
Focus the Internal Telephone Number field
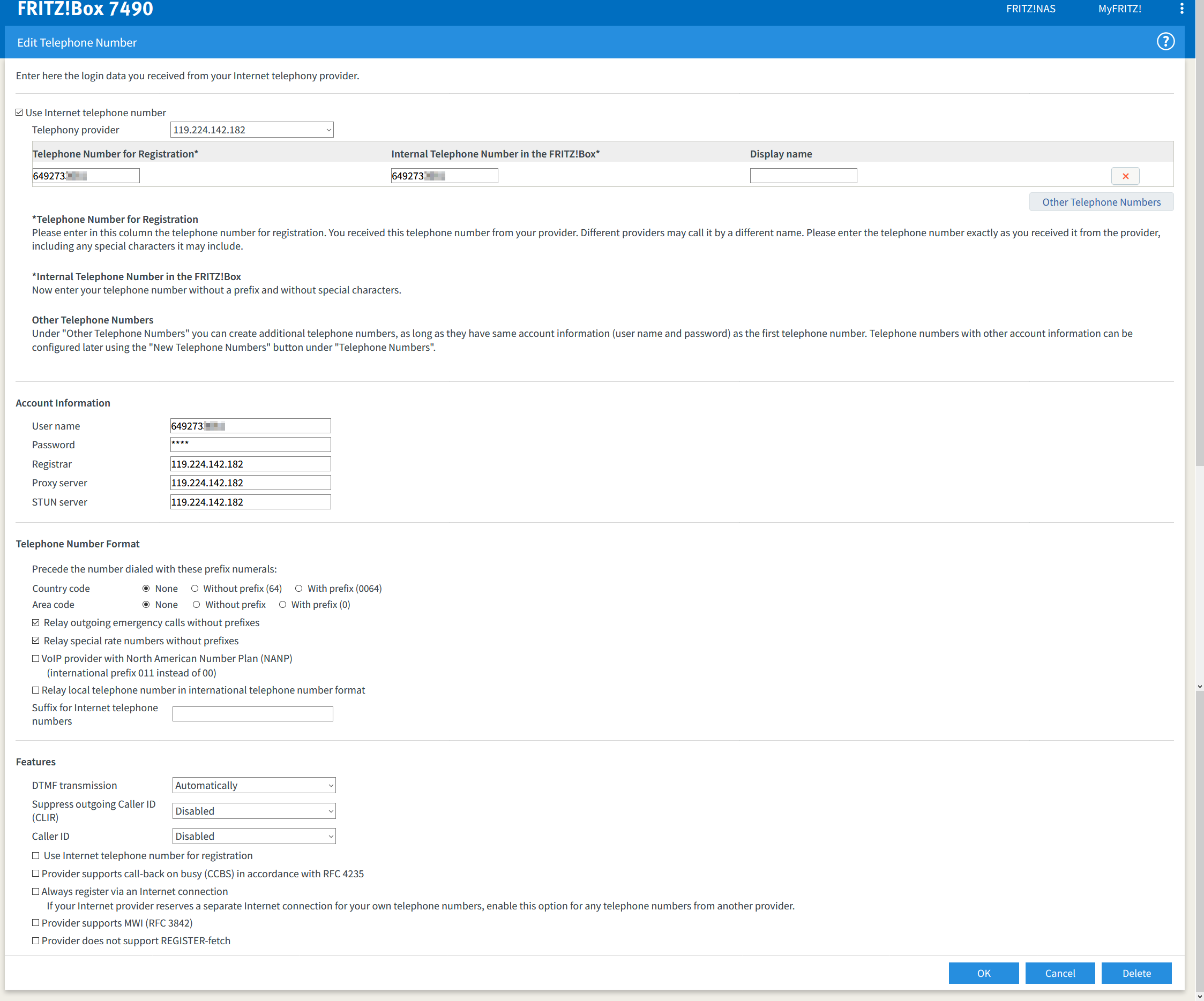pos(444,176)
